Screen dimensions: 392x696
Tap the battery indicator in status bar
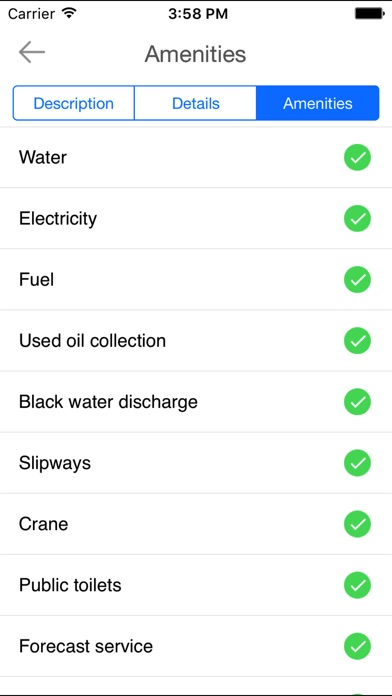[x=369, y=13]
